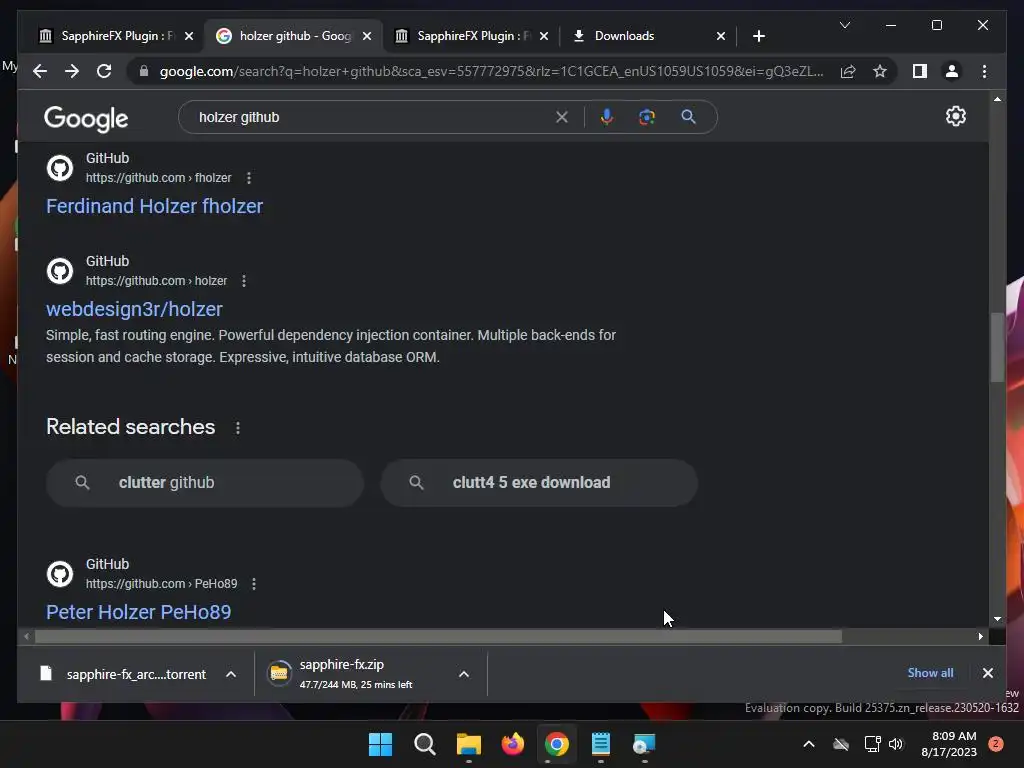Open the notification badge showing 2
Viewport: 1024px width, 768px height.
click(x=996, y=744)
